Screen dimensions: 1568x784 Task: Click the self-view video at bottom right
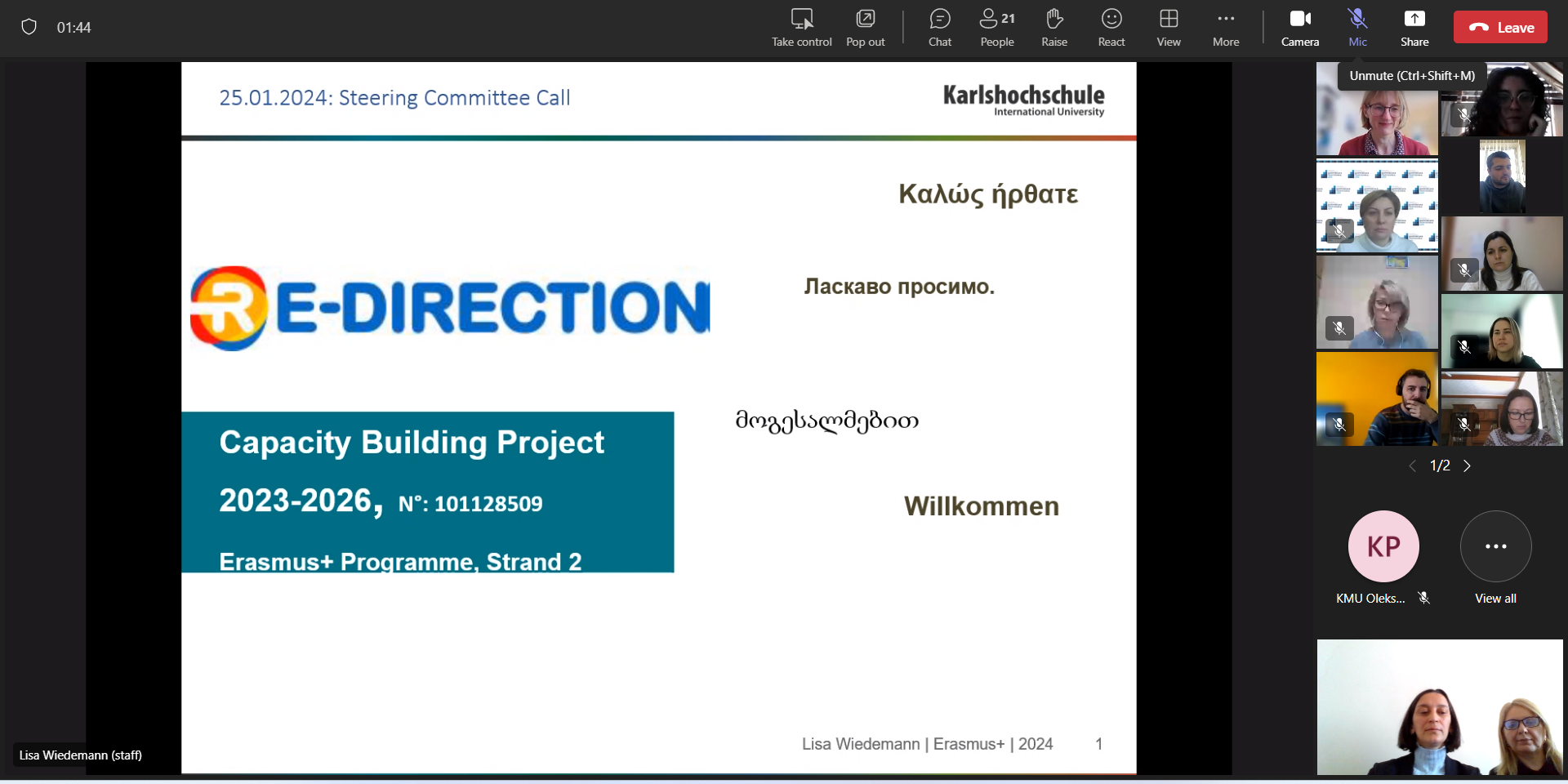coord(1439,707)
